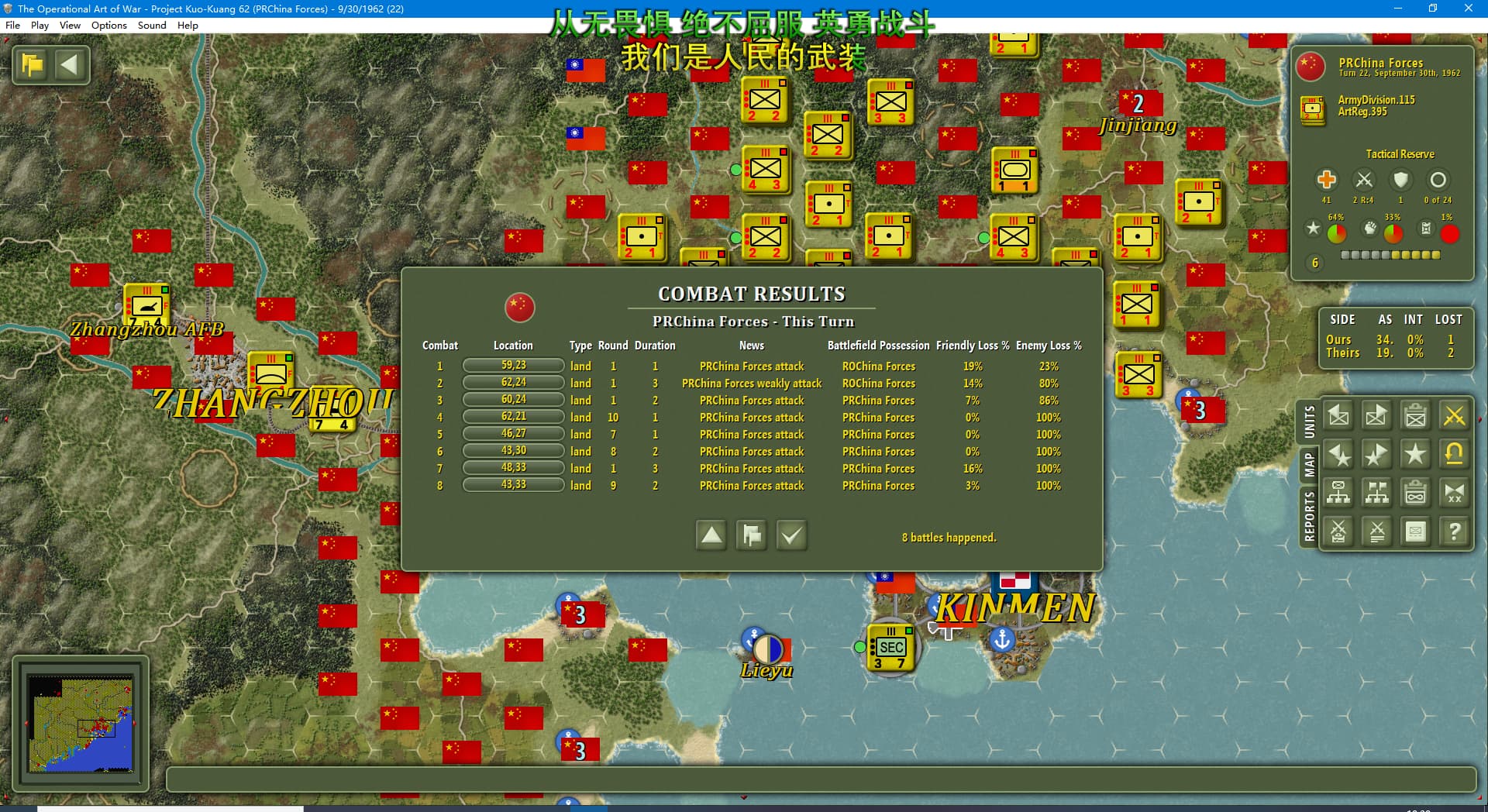
Task: Click the empty status bar at bottom
Action: click(821, 779)
